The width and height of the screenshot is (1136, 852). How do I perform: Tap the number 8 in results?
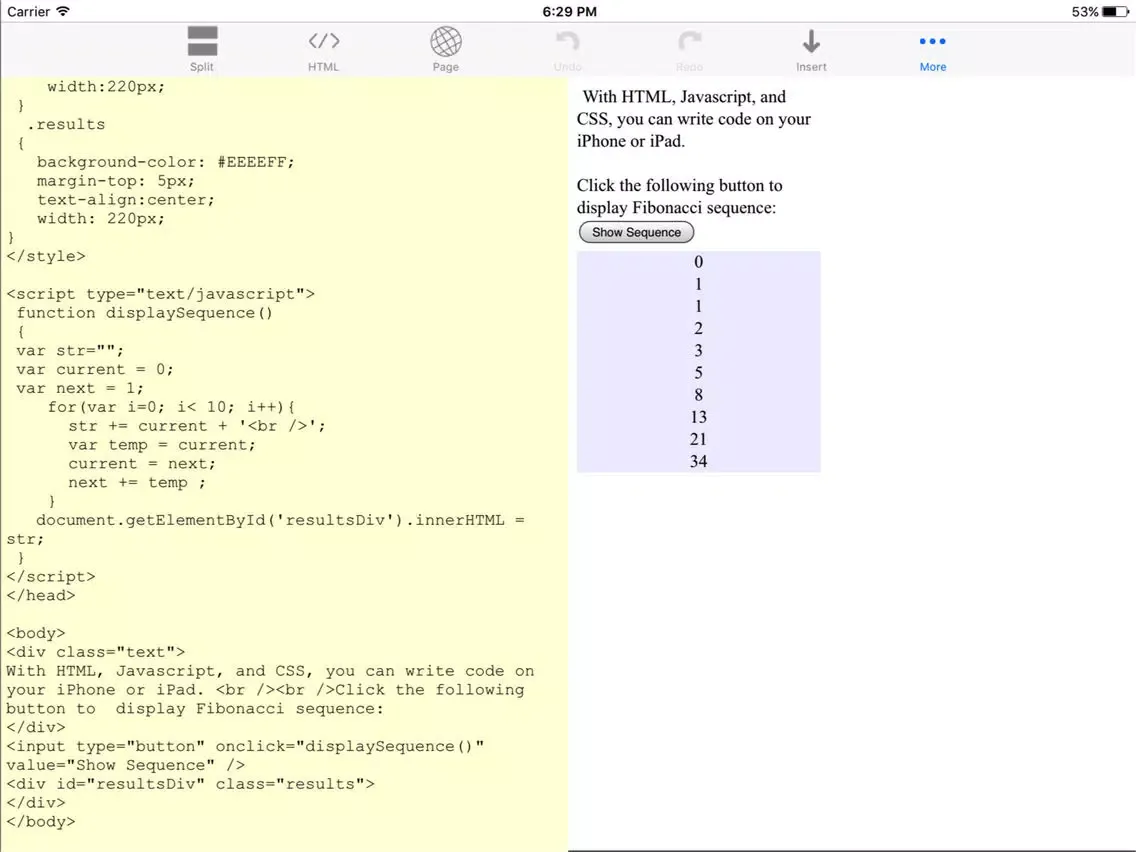[x=698, y=395]
